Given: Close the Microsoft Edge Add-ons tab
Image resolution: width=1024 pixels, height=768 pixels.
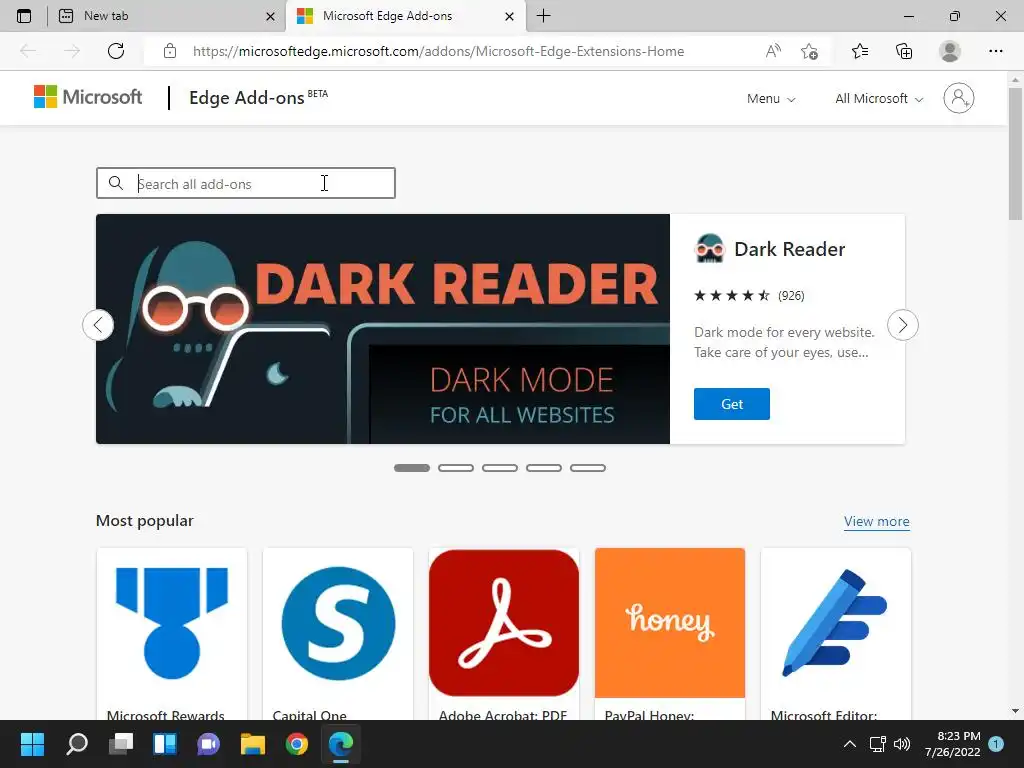Looking at the screenshot, I should coord(509,16).
